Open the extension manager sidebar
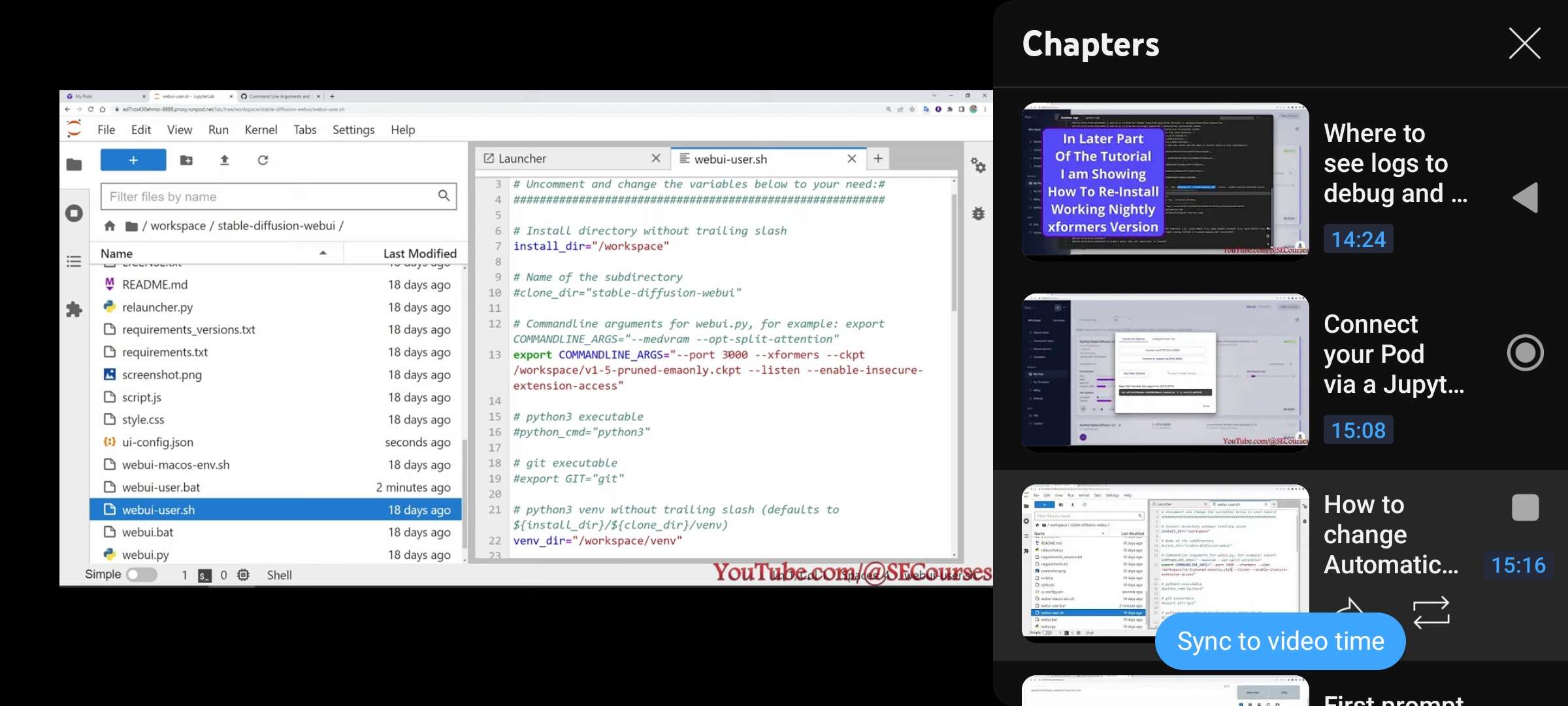 pos(74,310)
